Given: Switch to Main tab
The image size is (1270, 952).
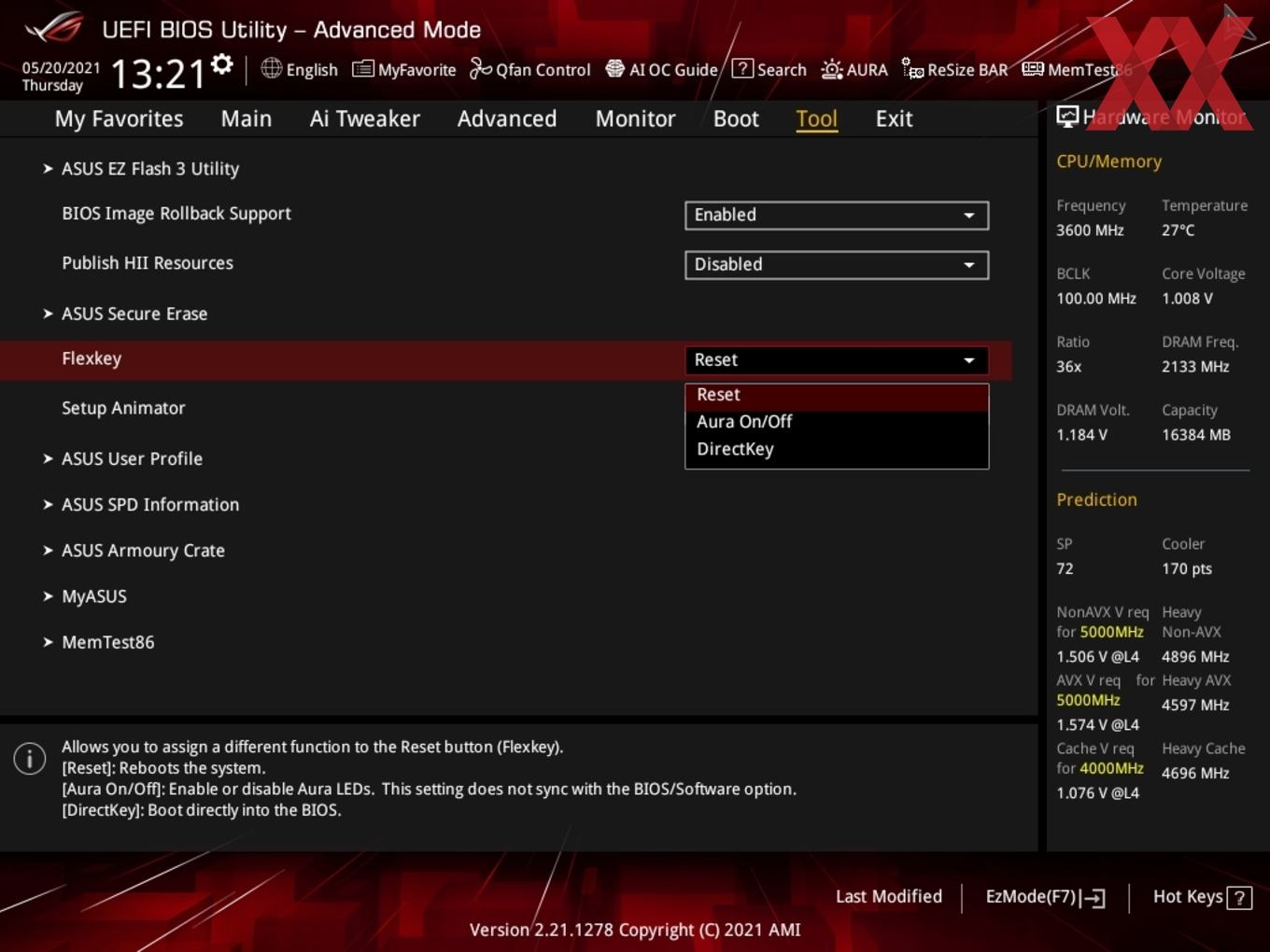Looking at the screenshot, I should coord(247,119).
